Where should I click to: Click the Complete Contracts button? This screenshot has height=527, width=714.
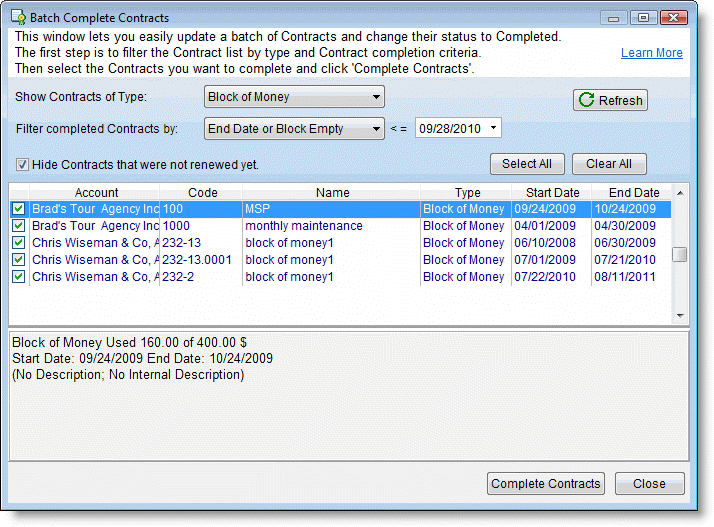tap(546, 483)
